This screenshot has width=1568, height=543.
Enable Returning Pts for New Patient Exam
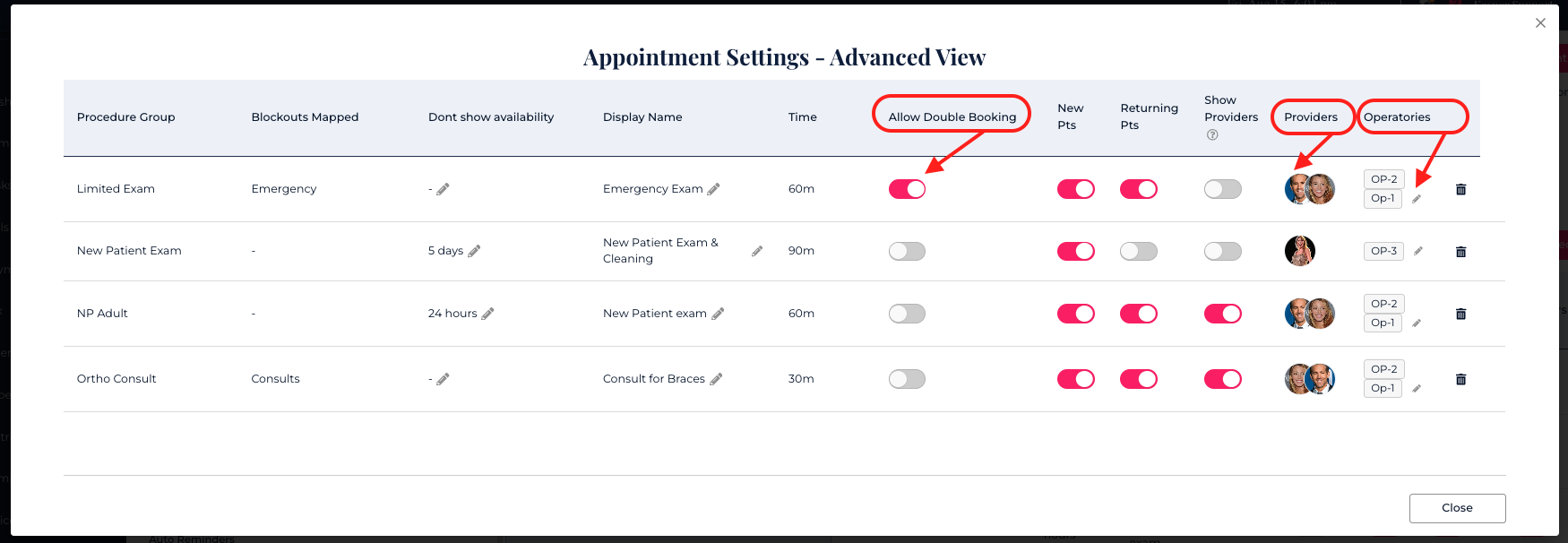[x=1138, y=251]
